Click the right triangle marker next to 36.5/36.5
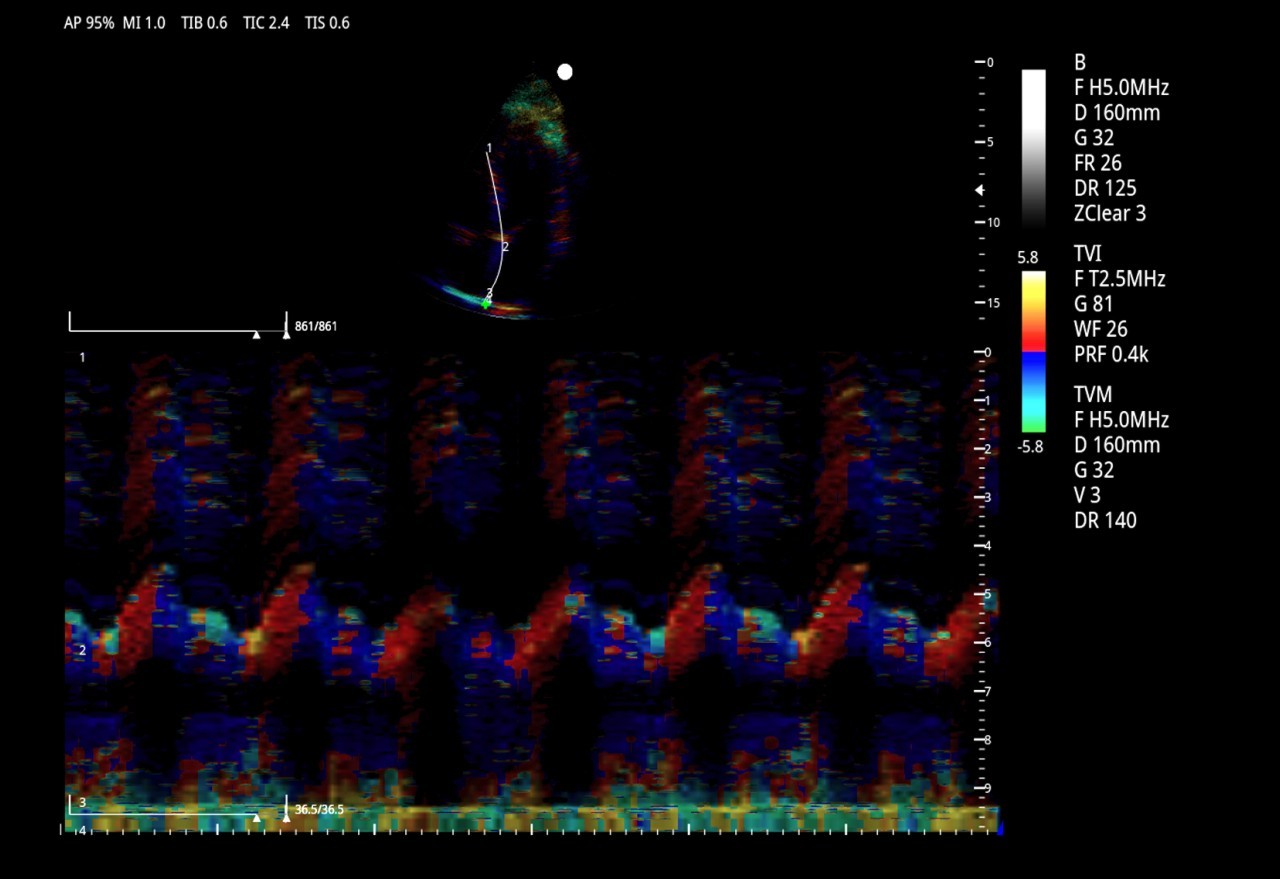 287,818
